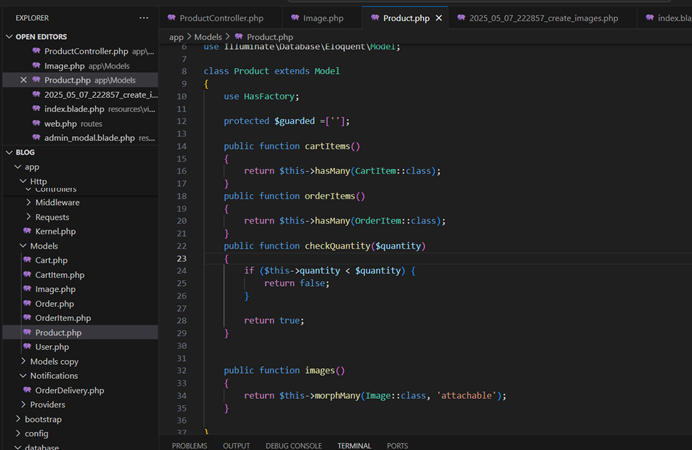Viewport: 692px width, 450px height.
Task: Switch to Debug Console panel tab
Action: click(x=293, y=445)
